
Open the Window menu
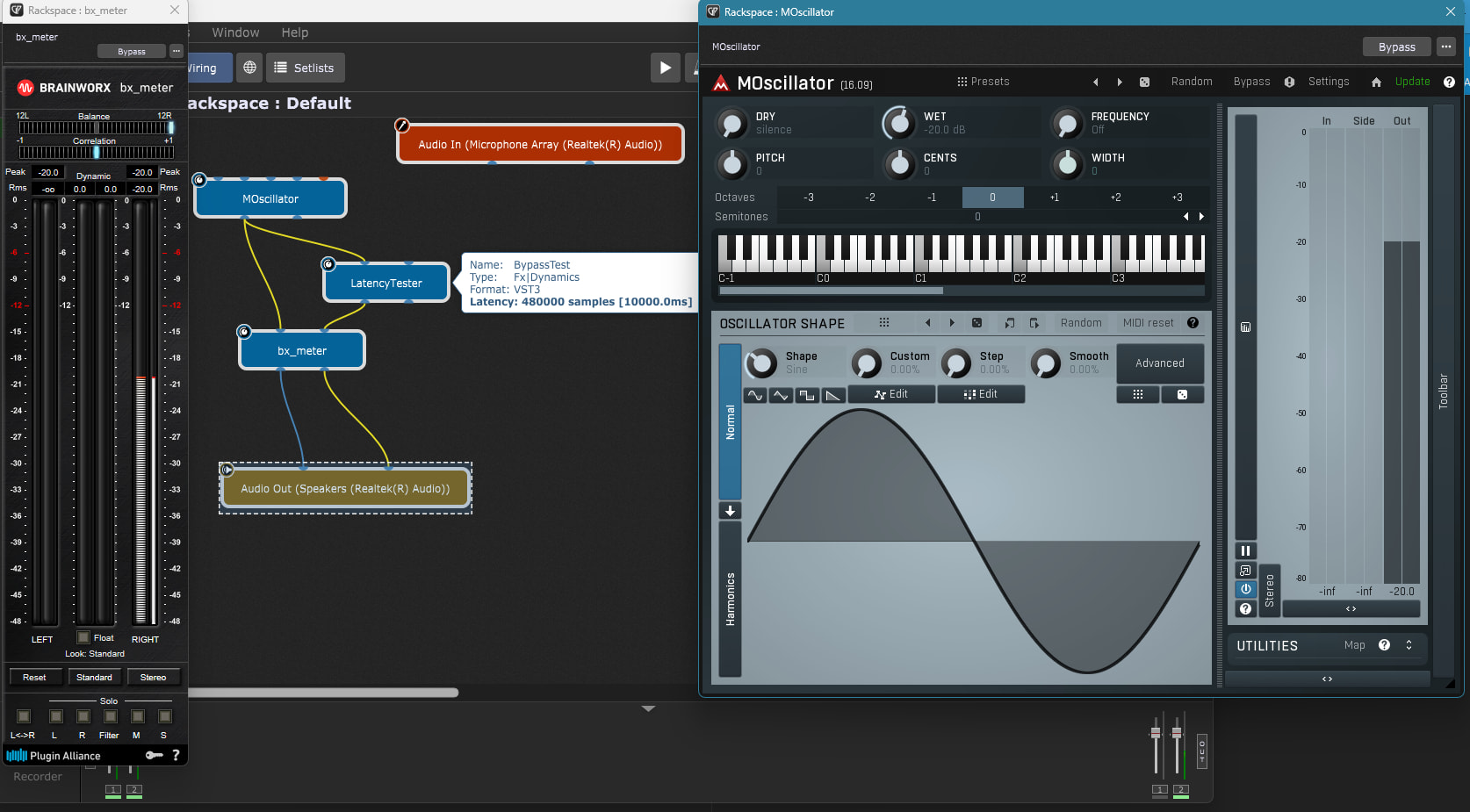(x=235, y=32)
